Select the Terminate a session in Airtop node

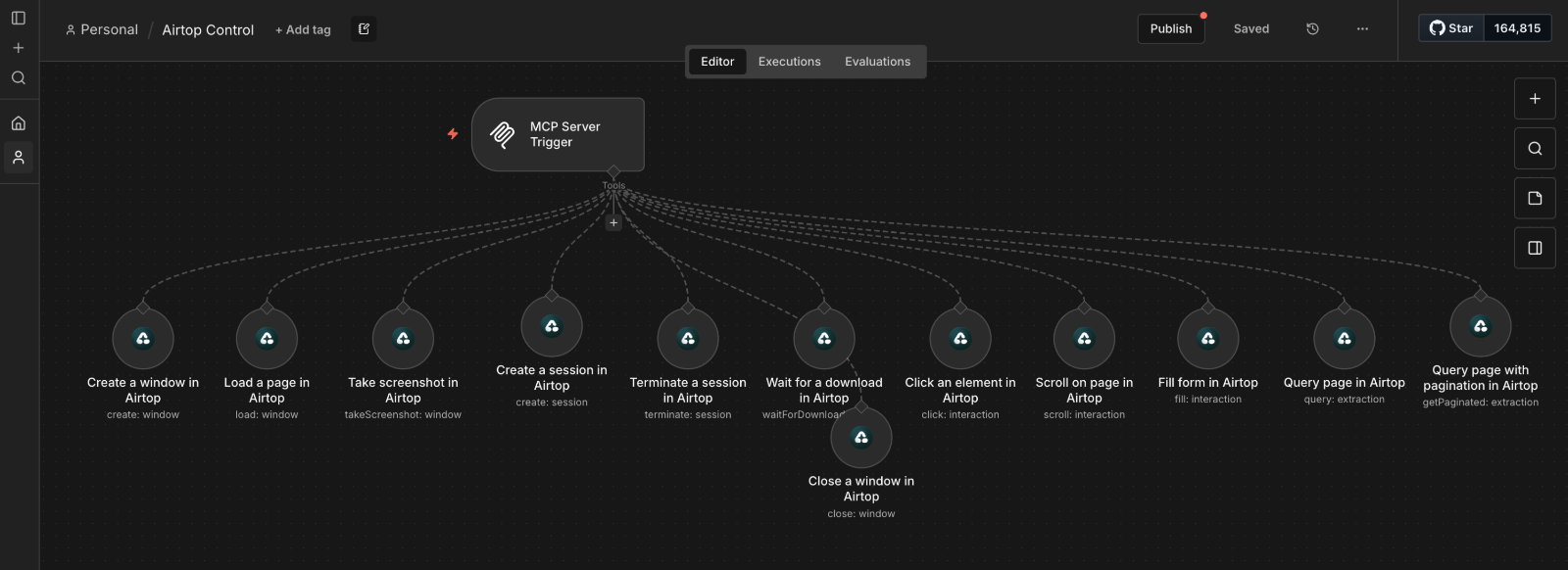(688, 339)
